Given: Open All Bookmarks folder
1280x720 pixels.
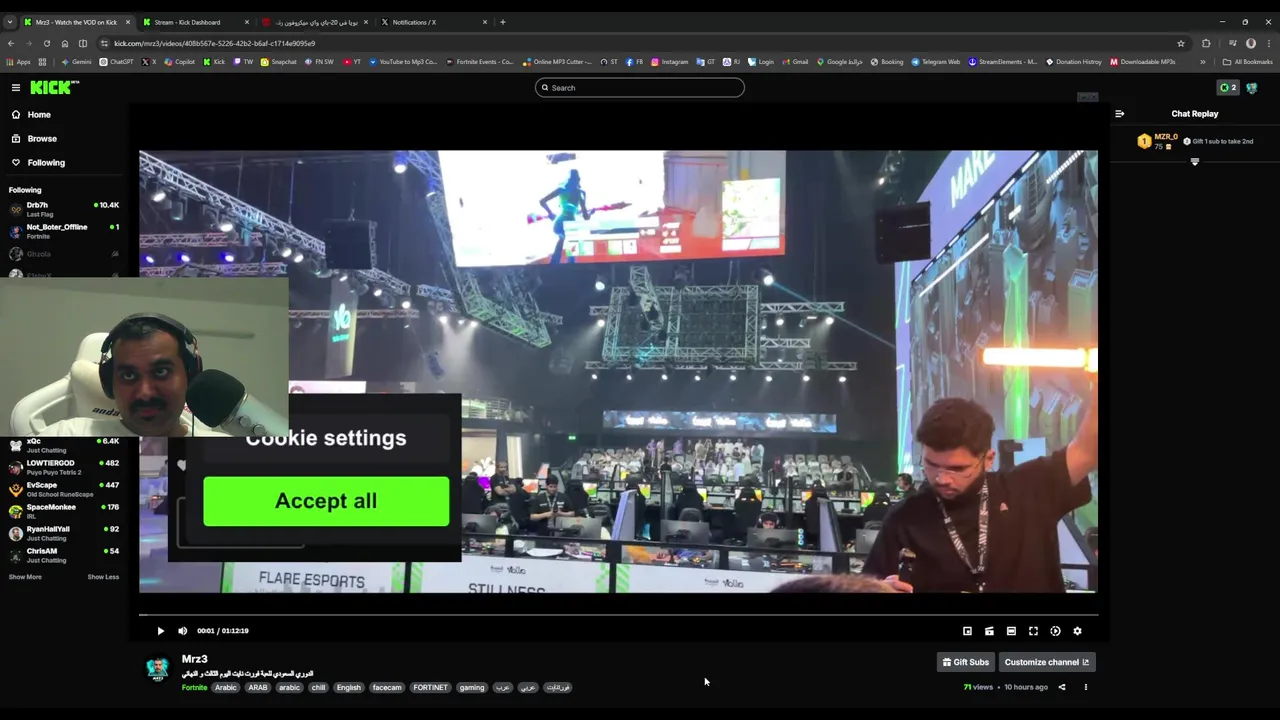Looking at the screenshot, I should point(1247,62).
